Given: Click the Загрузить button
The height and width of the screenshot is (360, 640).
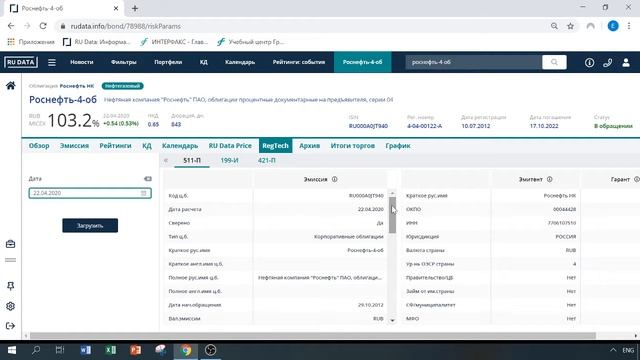Looking at the screenshot, I should click(90, 225).
